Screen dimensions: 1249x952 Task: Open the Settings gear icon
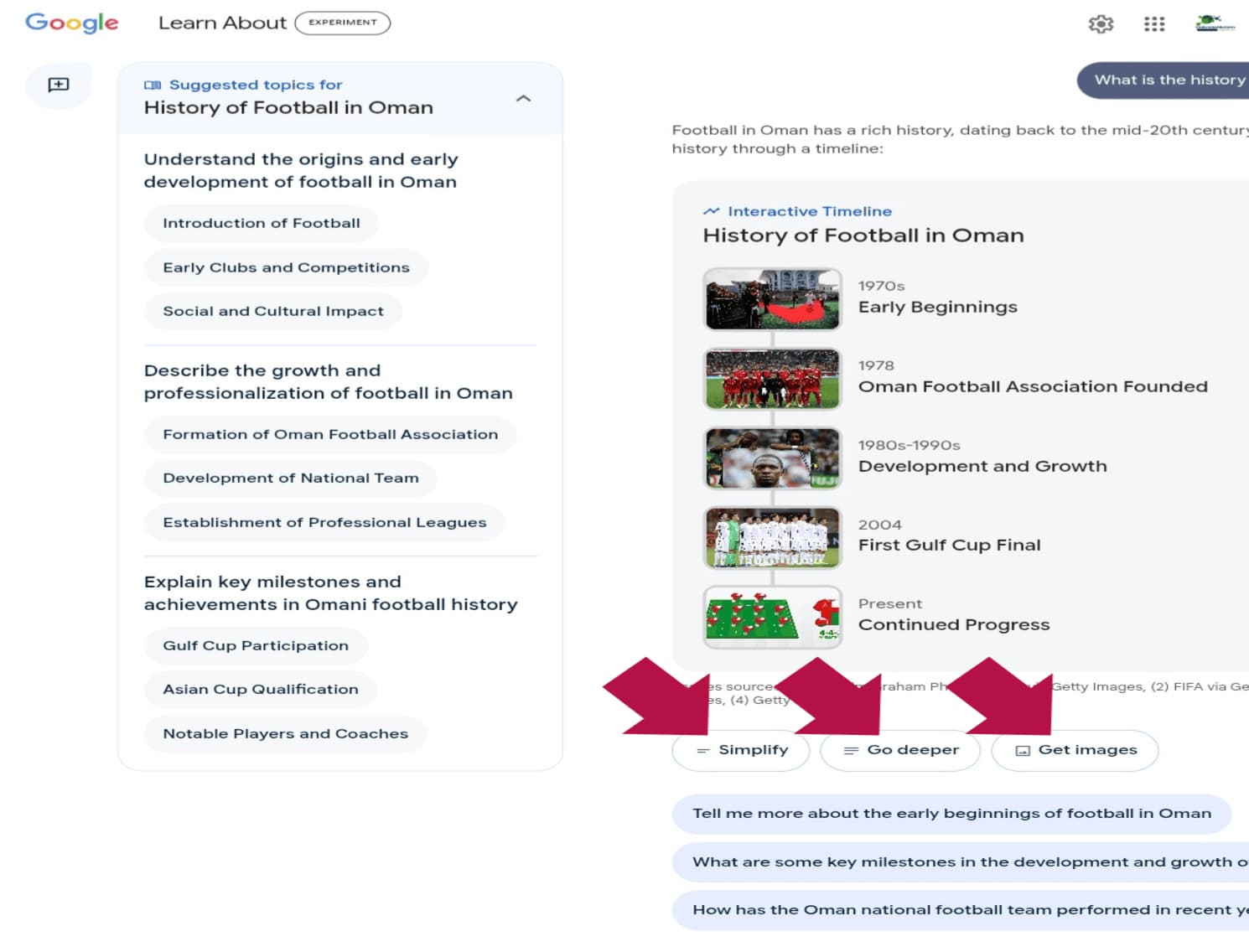click(1101, 23)
